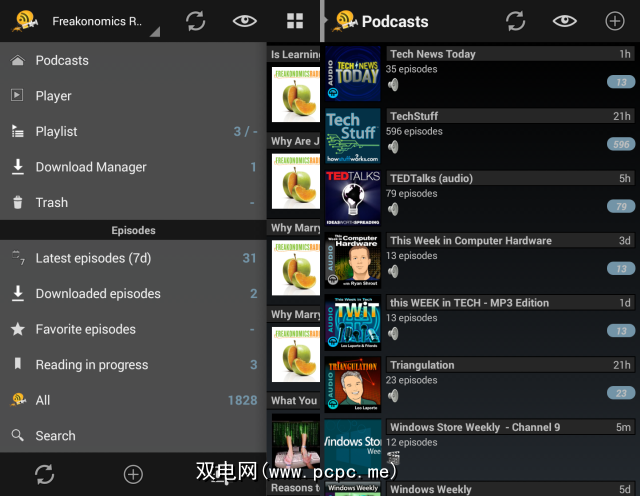Viewport: 640px width, 496px height.
Task: Click trash can icon
Action: coord(18,202)
